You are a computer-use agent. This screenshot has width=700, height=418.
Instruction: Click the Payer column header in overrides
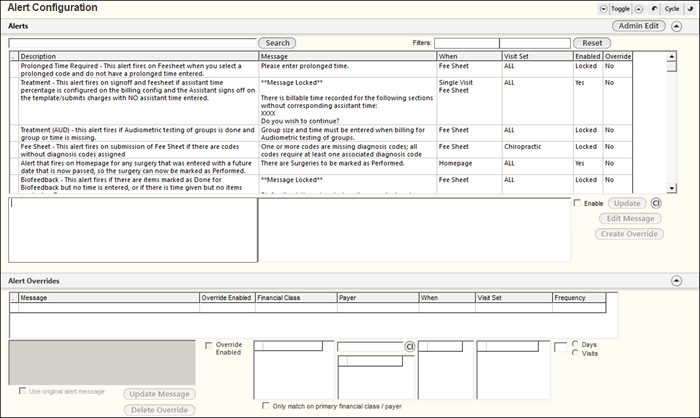tap(378, 297)
